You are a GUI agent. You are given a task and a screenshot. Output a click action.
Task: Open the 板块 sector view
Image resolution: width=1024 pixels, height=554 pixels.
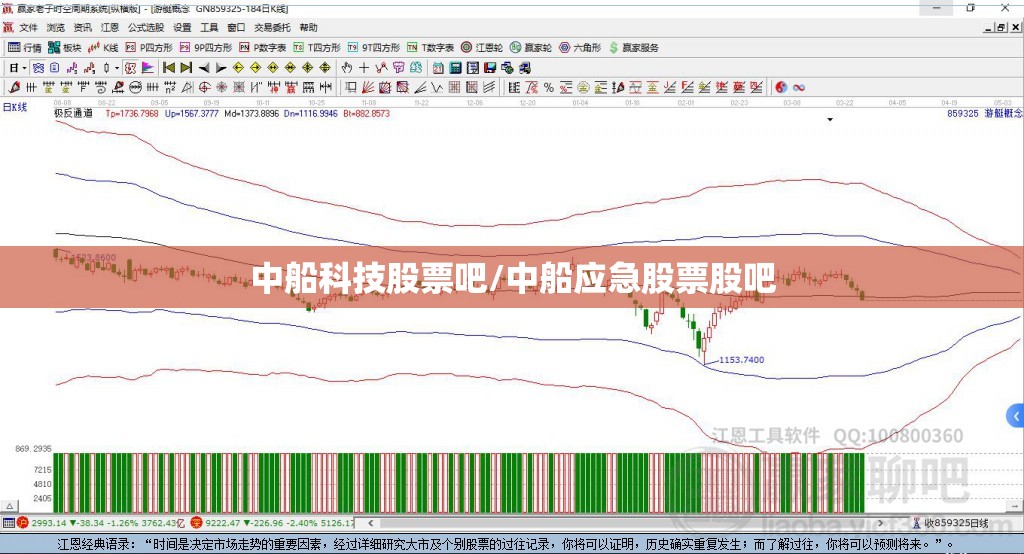[x=65, y=48]
